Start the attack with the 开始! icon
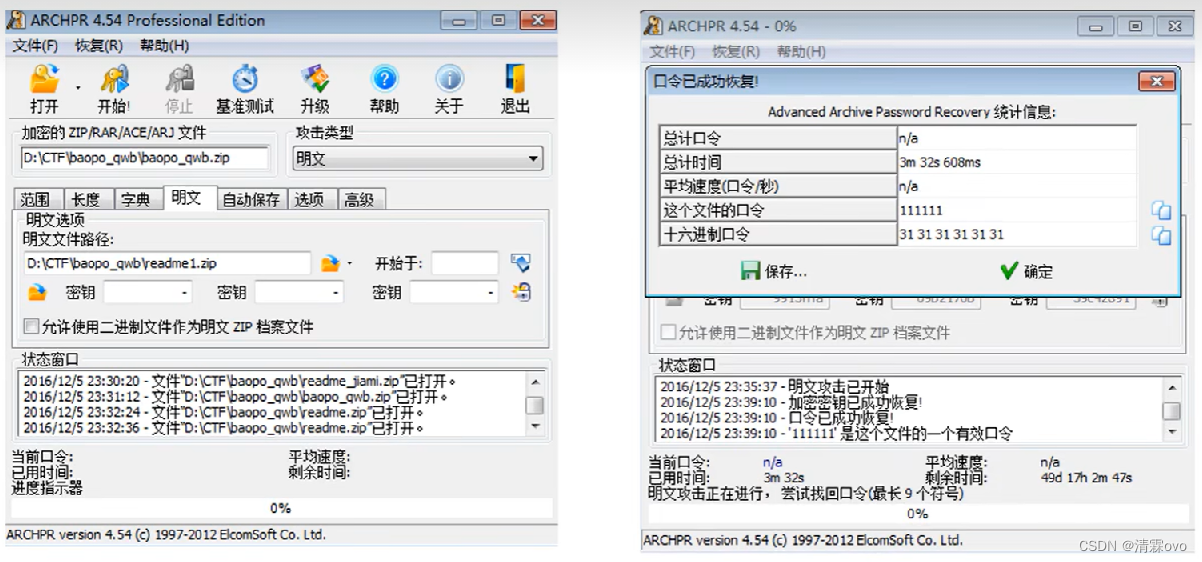1202x562 pixels. 114,79
